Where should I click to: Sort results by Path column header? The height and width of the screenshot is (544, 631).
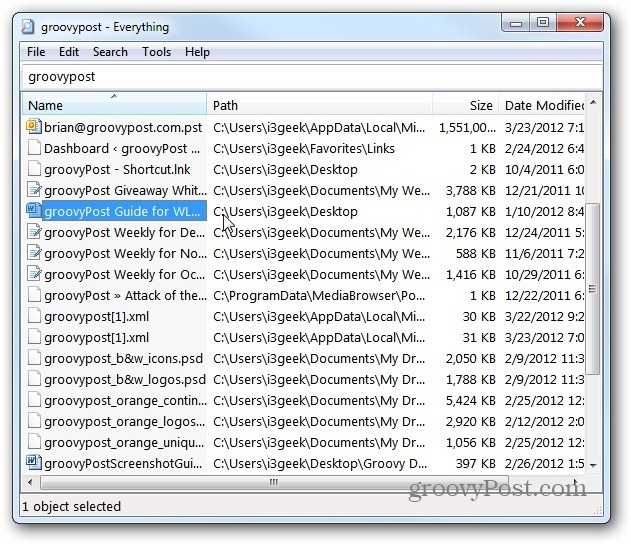318,105
